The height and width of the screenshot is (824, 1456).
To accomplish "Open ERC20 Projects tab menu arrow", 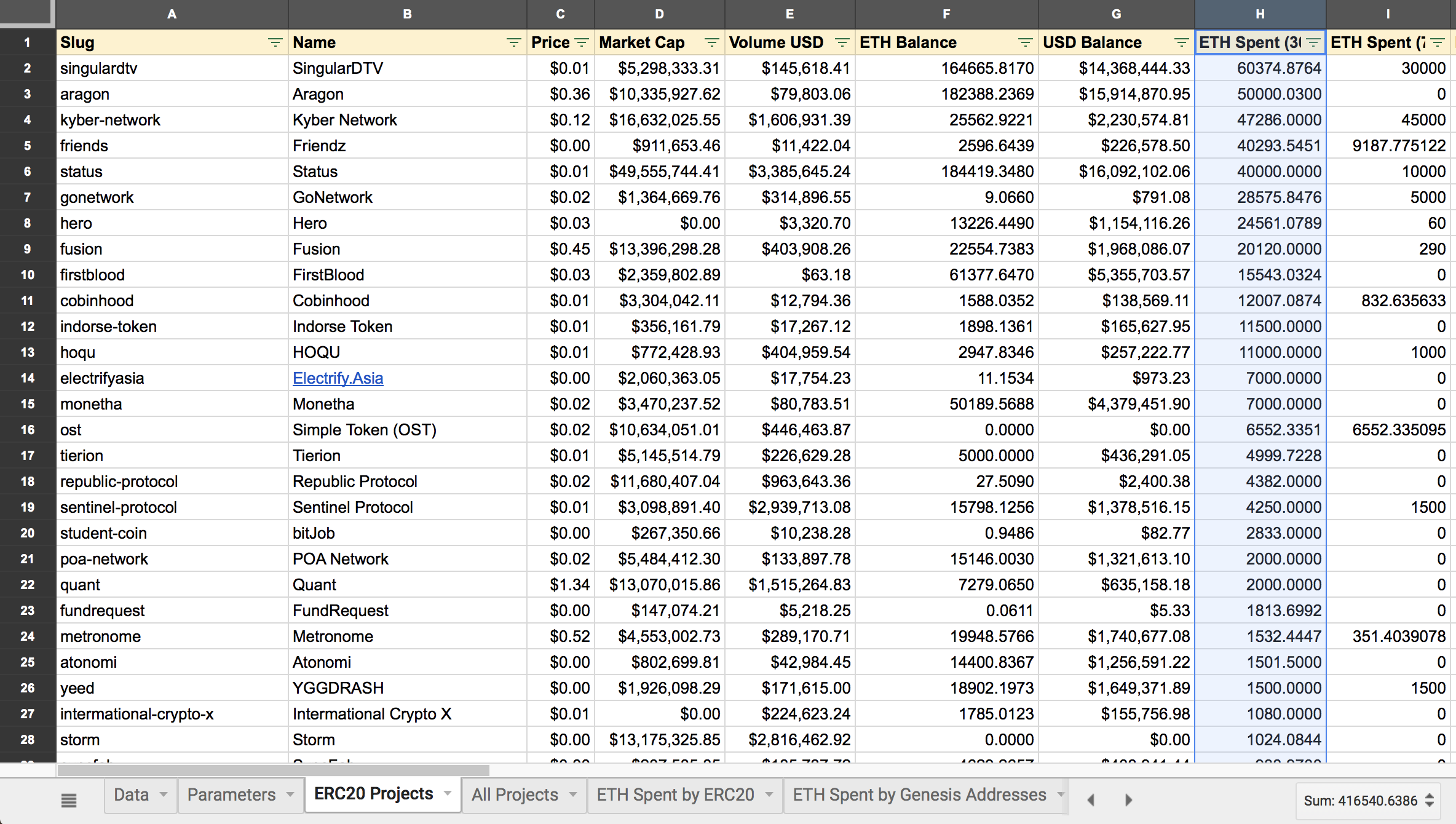I will tap(448, 794).
